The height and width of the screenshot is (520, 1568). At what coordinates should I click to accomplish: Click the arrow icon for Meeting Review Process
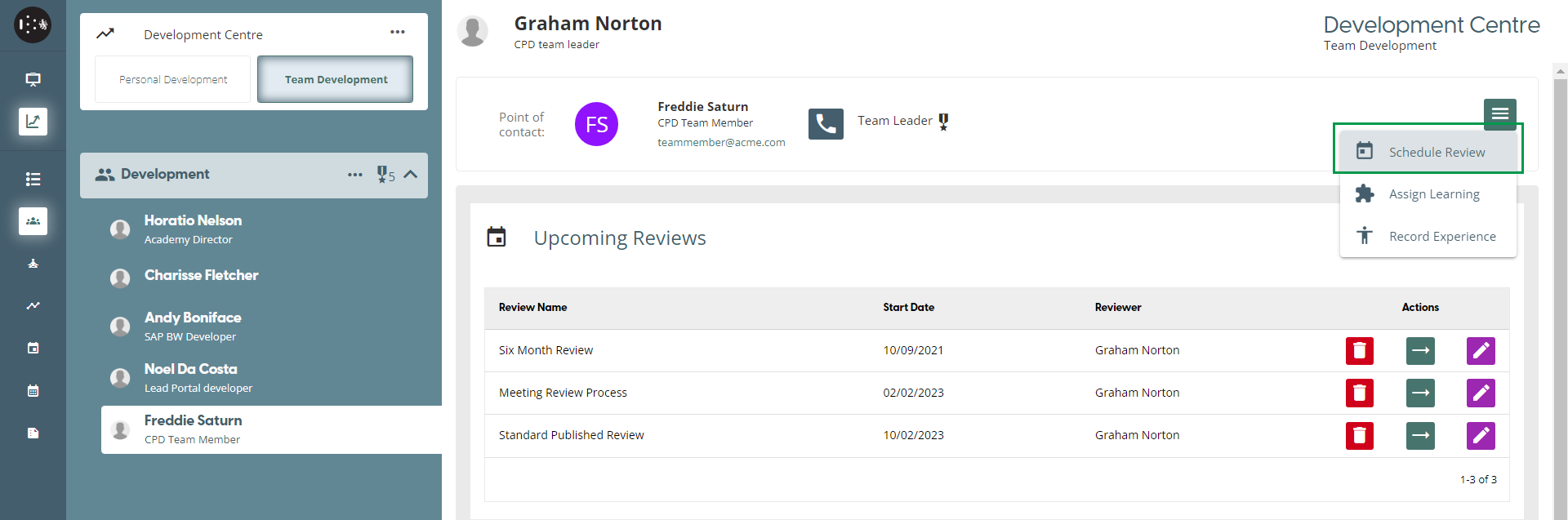point(1420,393)
